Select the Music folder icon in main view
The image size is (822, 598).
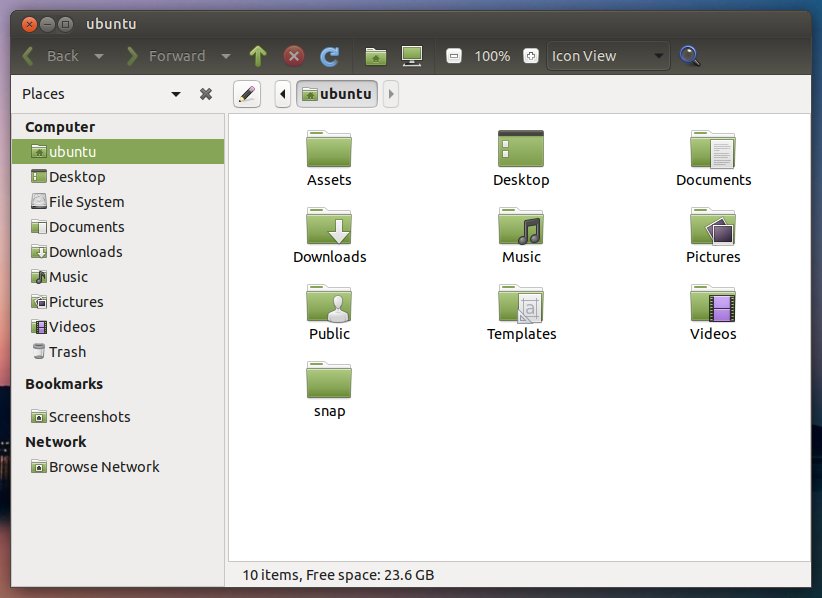(x=521, y=226)
